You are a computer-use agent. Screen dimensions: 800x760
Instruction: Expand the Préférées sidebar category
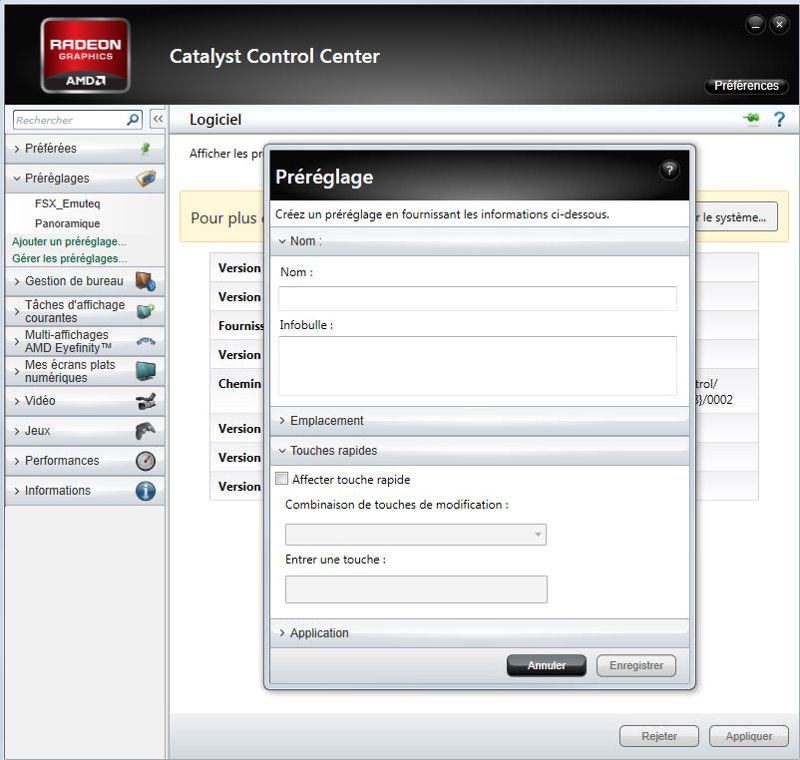(x=85, y=148)
